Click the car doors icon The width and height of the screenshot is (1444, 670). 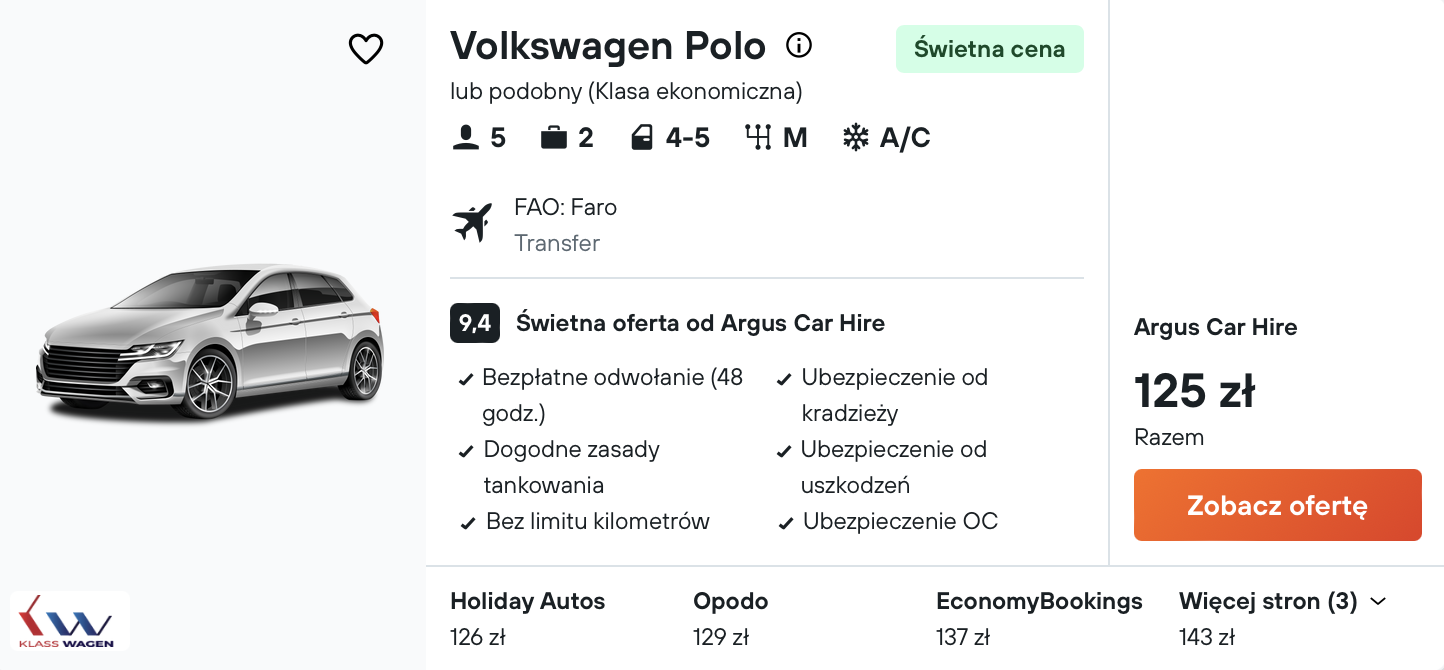tap(642, 138)
